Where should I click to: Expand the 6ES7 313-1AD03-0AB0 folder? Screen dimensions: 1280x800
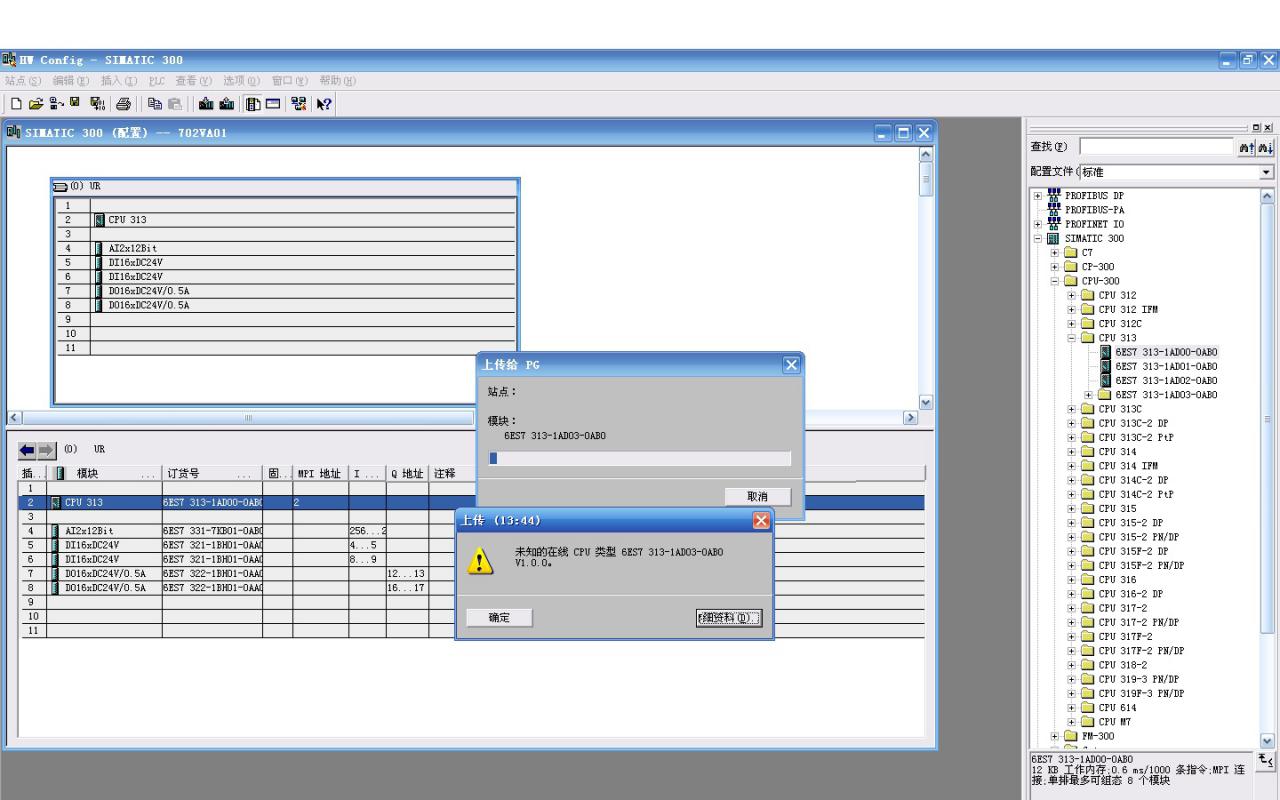pos(1091,394)
